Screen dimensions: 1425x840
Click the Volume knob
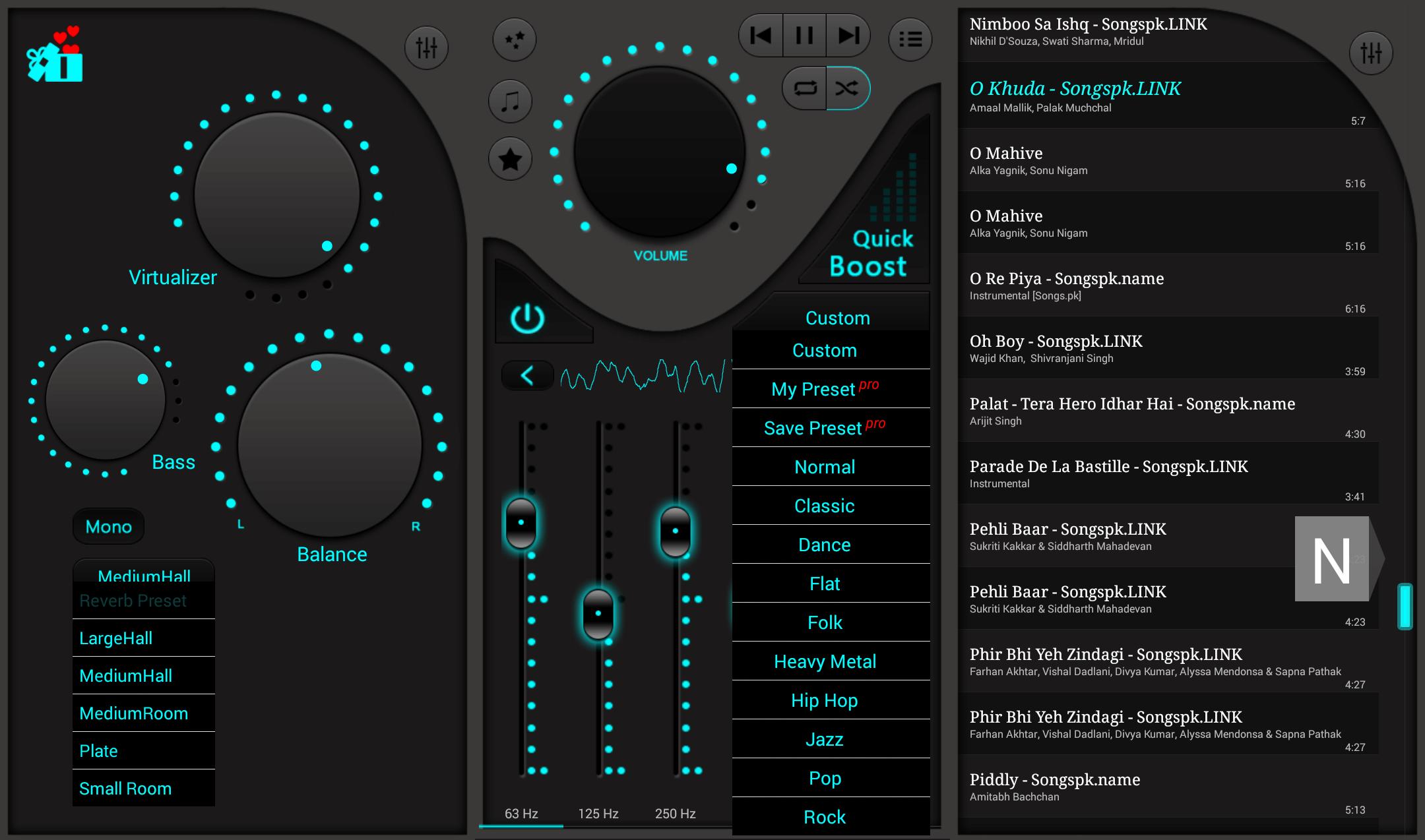(660, 152)
